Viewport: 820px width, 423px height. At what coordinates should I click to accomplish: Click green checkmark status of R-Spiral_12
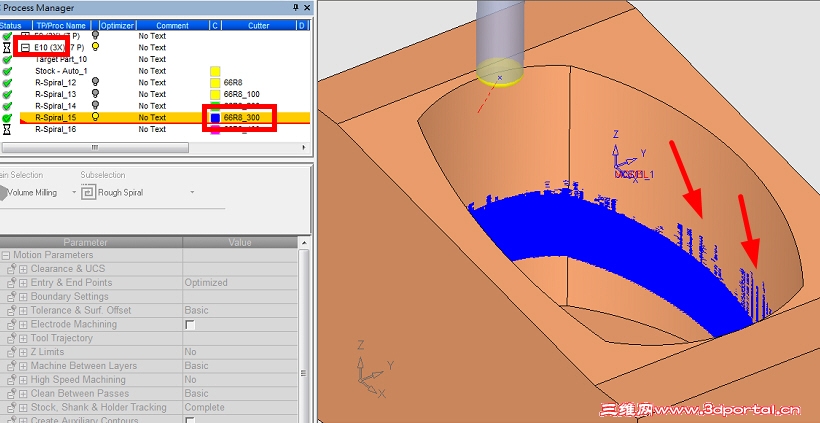[x=7, y=83]
